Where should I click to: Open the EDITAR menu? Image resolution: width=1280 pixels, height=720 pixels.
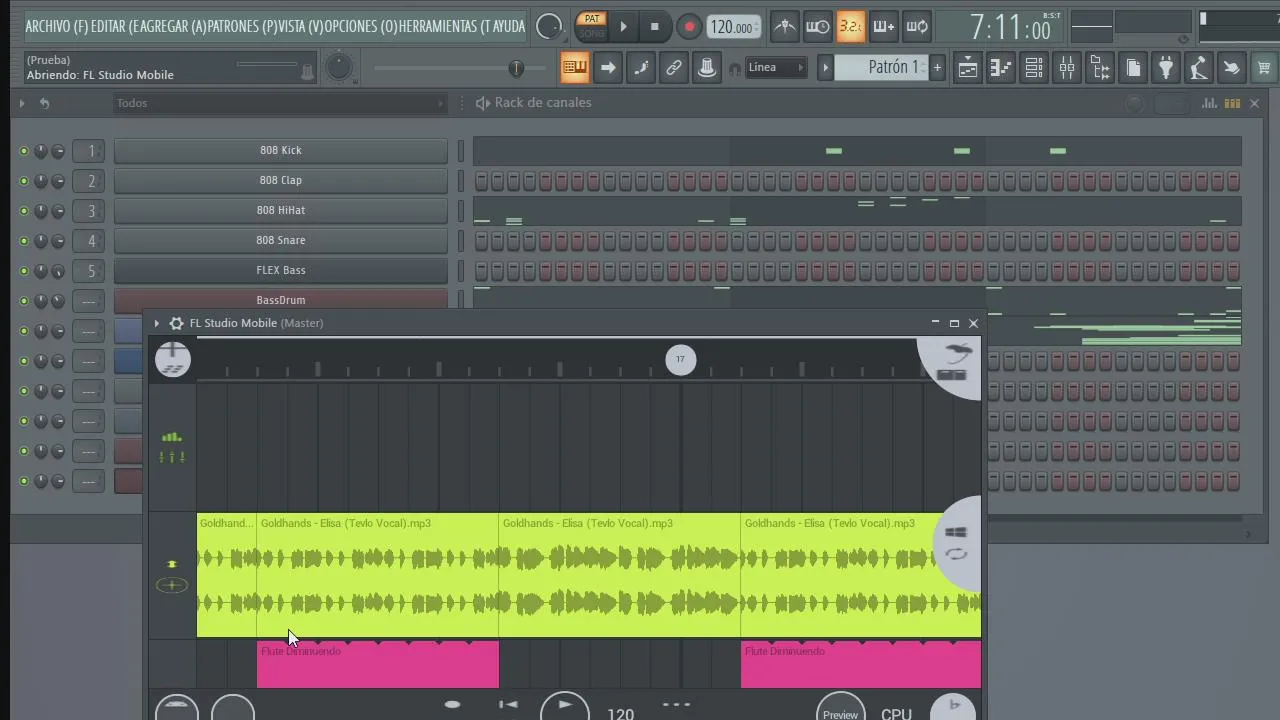point(113,26)
